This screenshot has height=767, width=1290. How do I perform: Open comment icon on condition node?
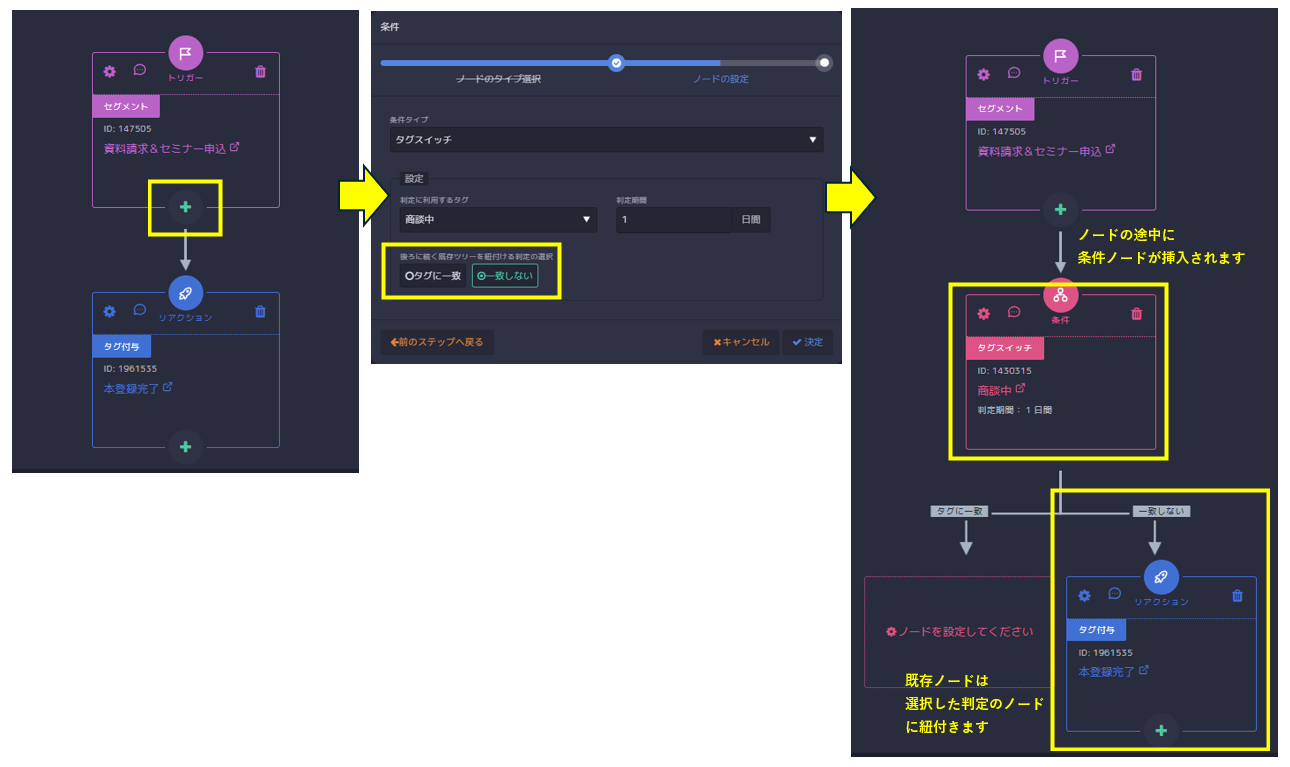pyautogui.click(x=1014, y=312)
